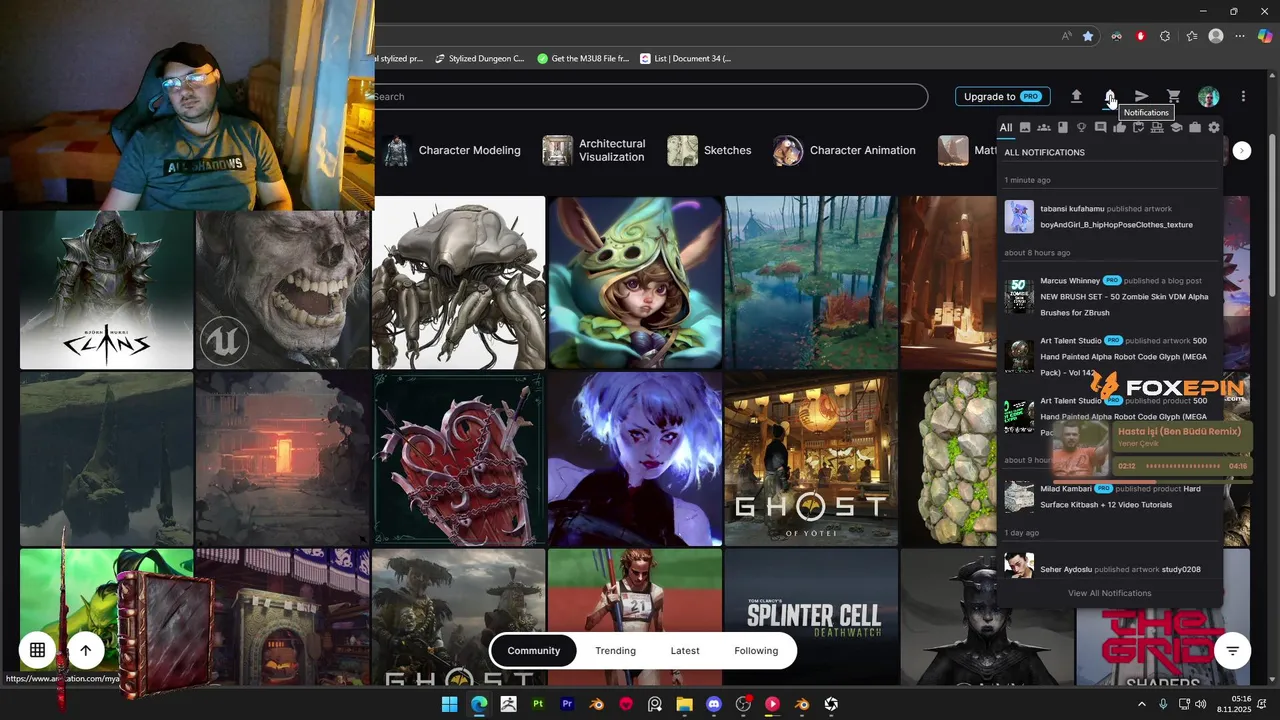
Task: Filter notifications by followers people icon
Action: 1044,128
